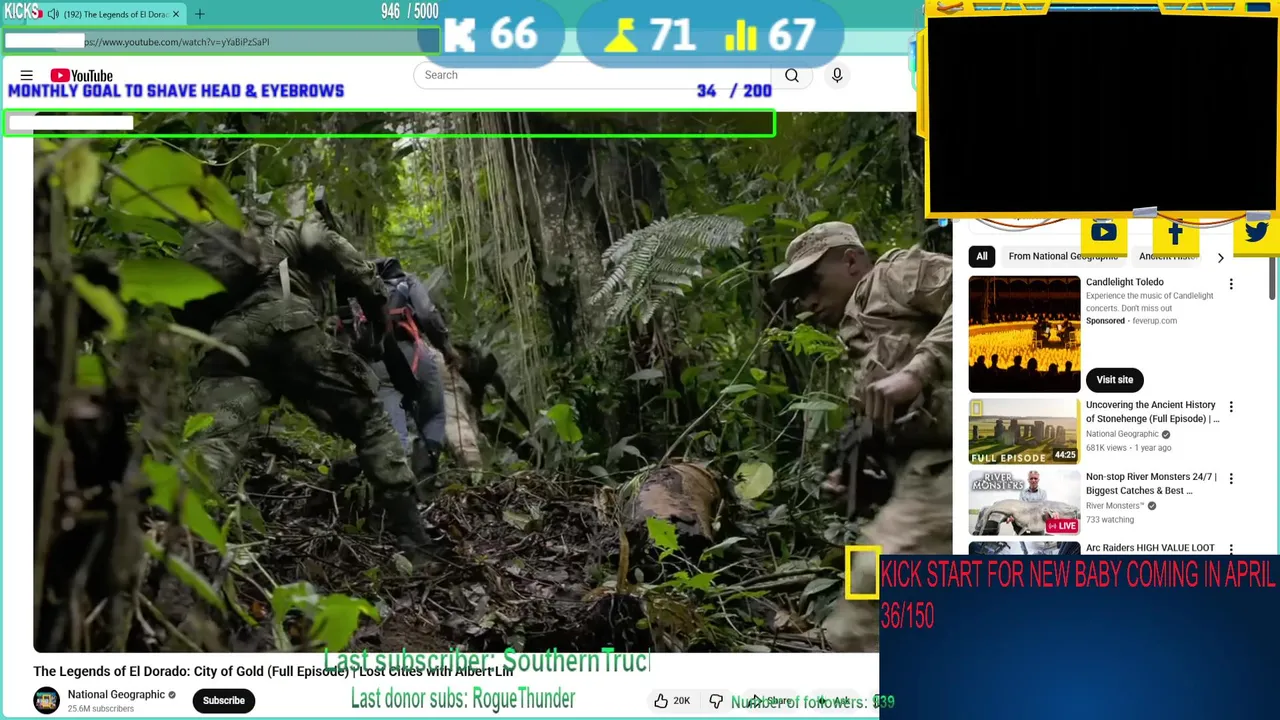
Task: Click National Geographic under Stonehenge video
Action: tap(1122, 434)
